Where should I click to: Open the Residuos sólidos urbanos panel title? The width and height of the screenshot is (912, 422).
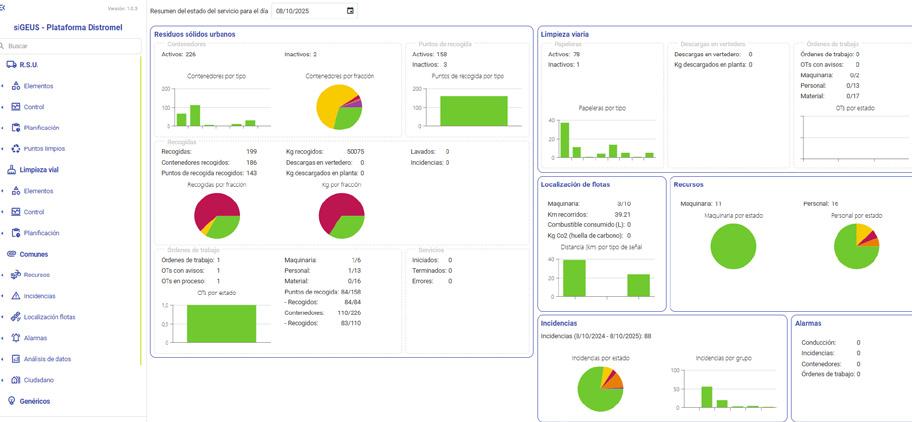point(194,34)
